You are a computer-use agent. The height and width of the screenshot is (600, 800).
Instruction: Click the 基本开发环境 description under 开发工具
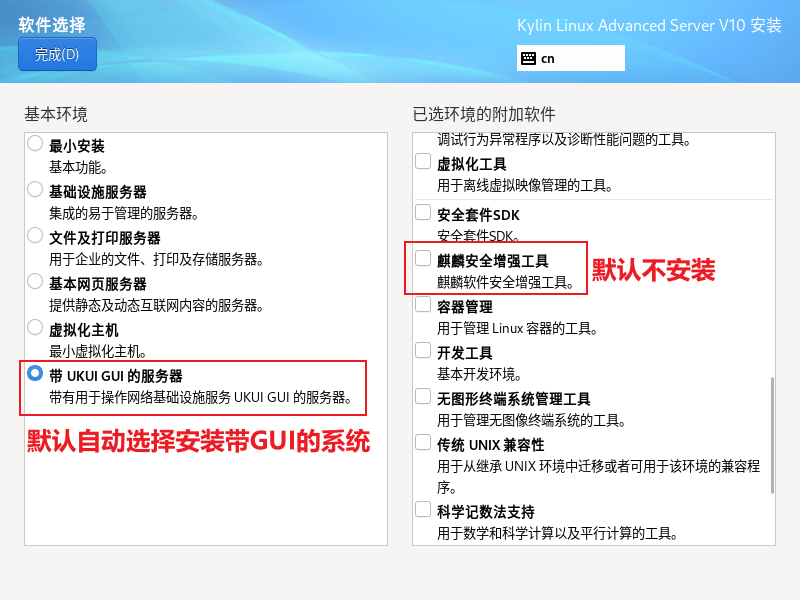pos(478,374)
